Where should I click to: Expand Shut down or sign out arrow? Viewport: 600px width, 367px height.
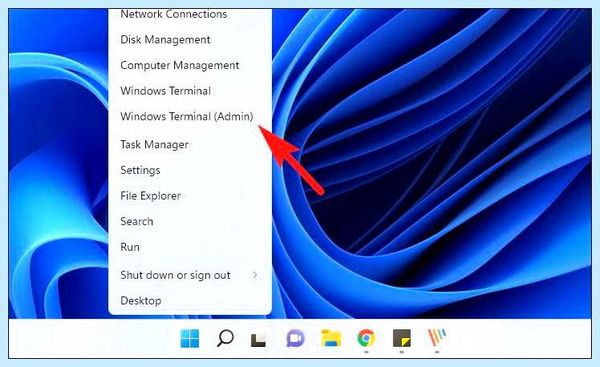(255, 275)
